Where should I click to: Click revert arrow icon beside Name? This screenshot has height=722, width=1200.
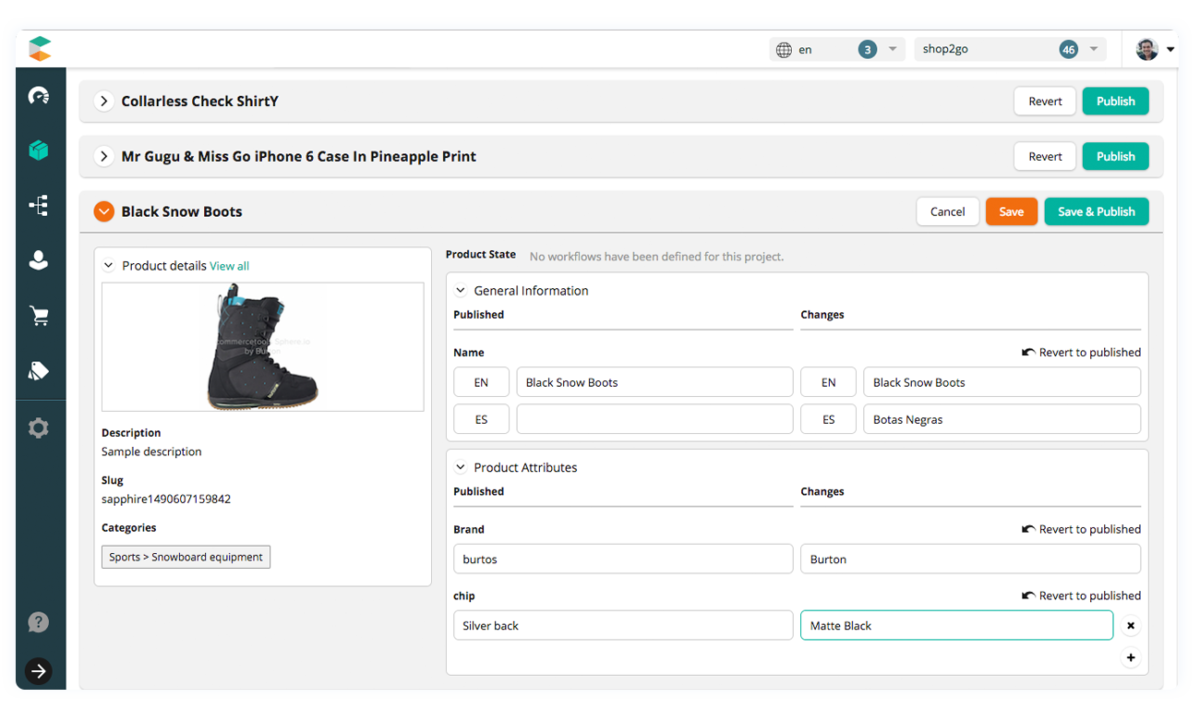tap(1028, 352)
